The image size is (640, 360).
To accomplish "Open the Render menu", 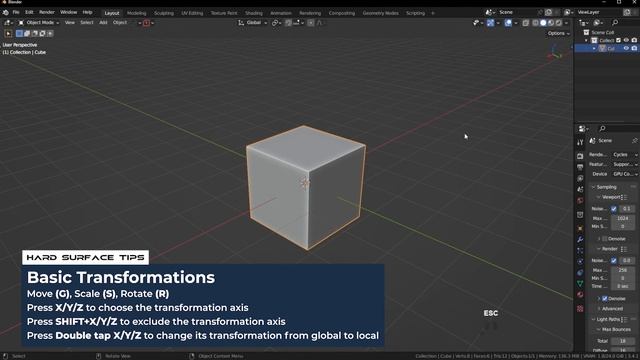I will [47, 12].
